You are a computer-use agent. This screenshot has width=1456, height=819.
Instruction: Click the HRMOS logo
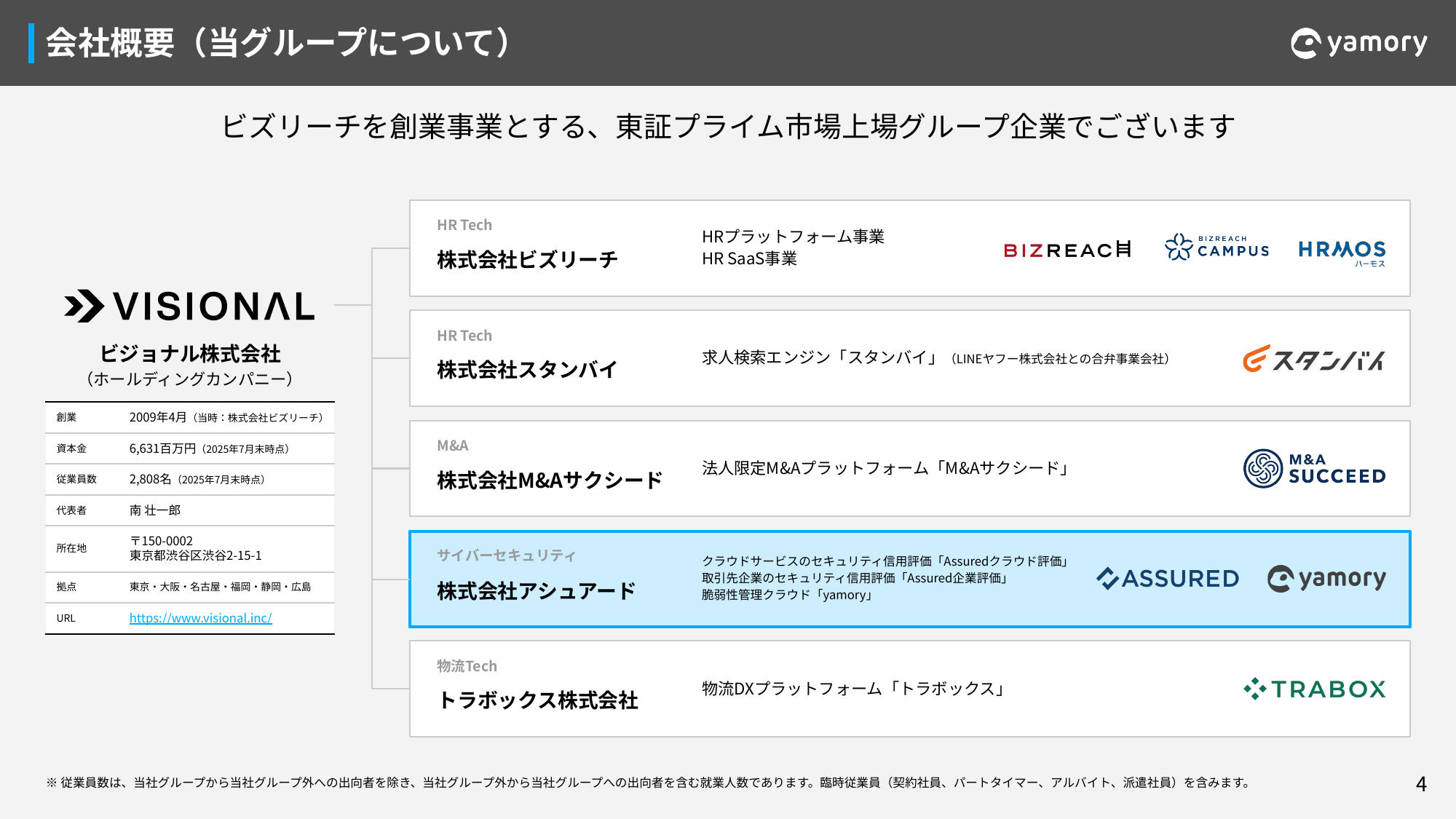1342,250
